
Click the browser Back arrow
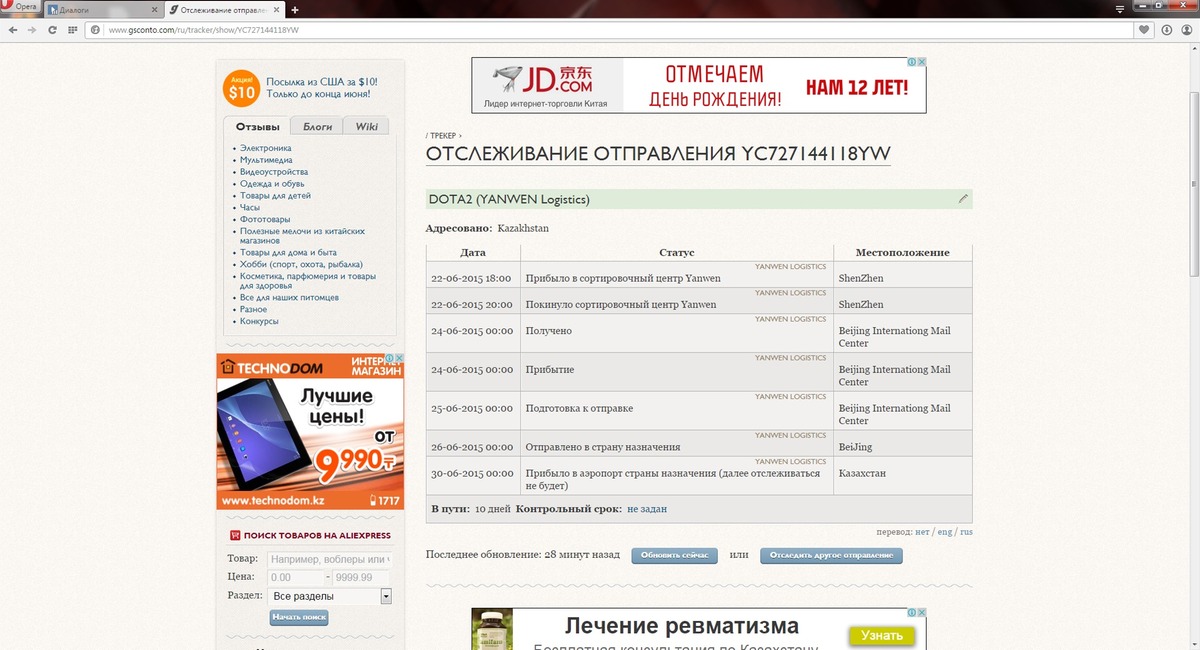pos(12,30)
